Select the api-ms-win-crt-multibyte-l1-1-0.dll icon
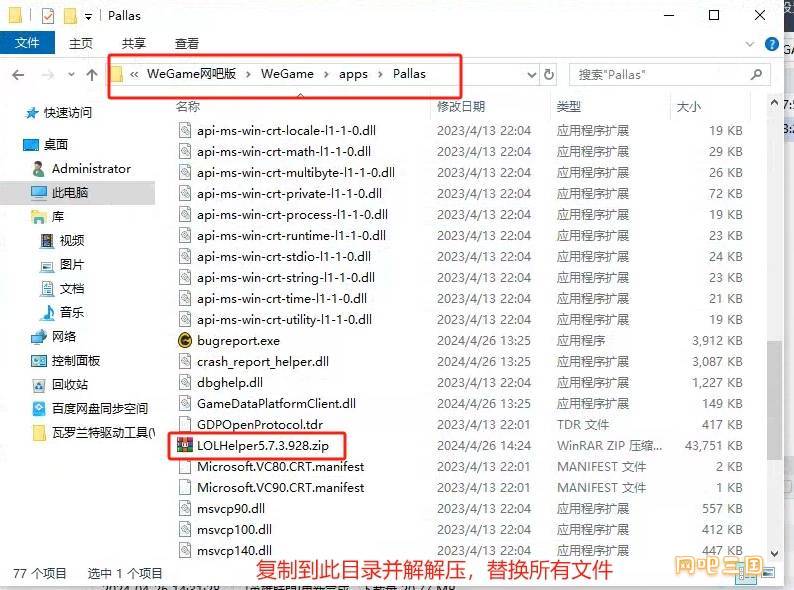The height and width of the screenshot is (590, 794). [185, 172]
